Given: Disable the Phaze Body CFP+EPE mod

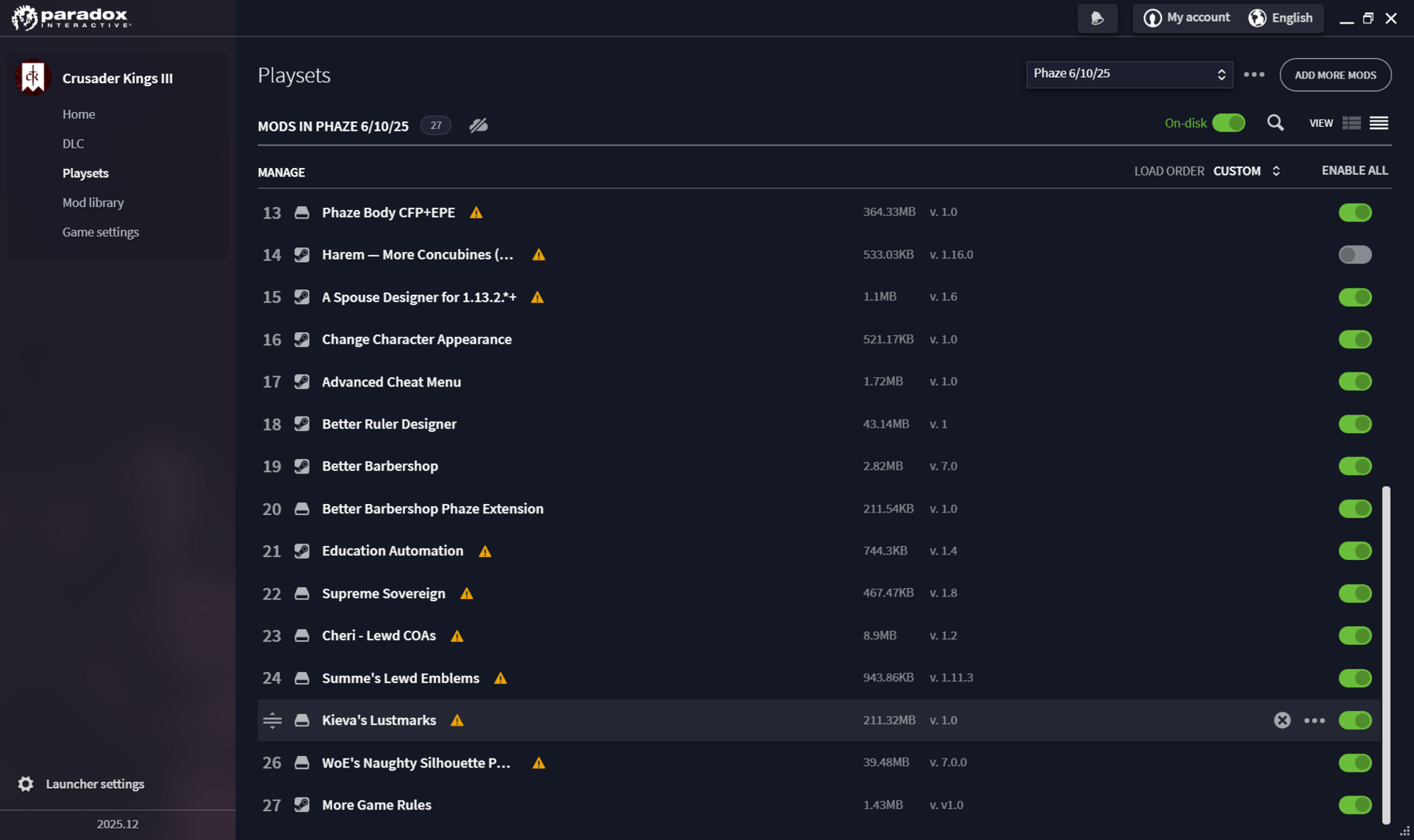Looking at the screenshot, I should (1355, 212).
